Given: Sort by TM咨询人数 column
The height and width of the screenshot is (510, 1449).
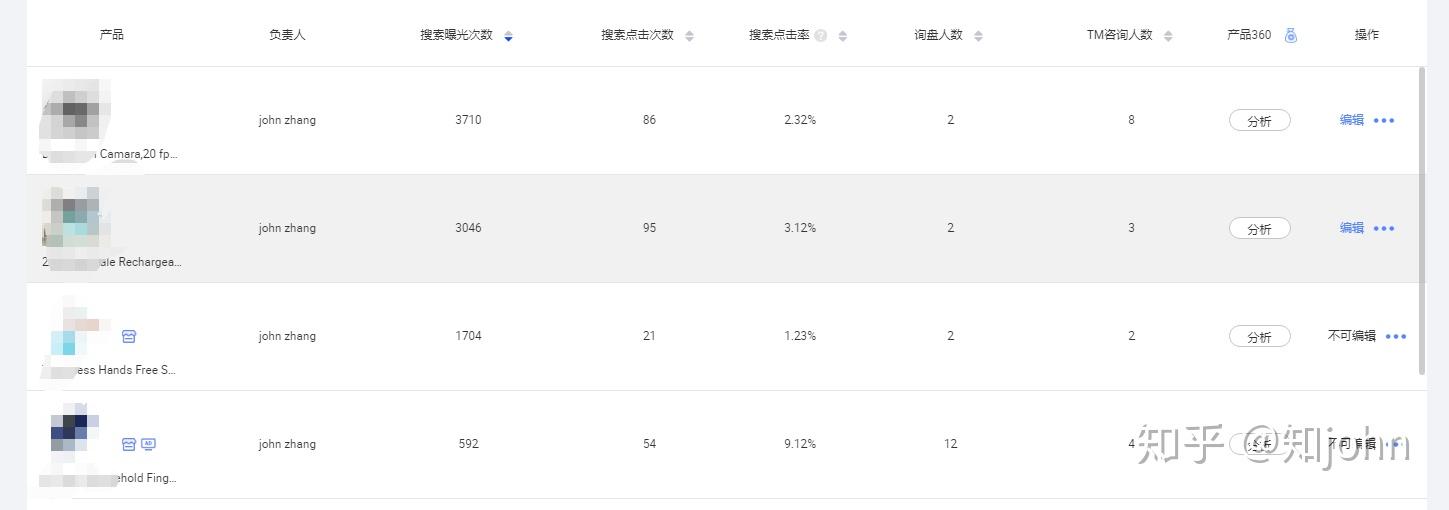Looking at the screenshot, I should tap(1168, 36).
